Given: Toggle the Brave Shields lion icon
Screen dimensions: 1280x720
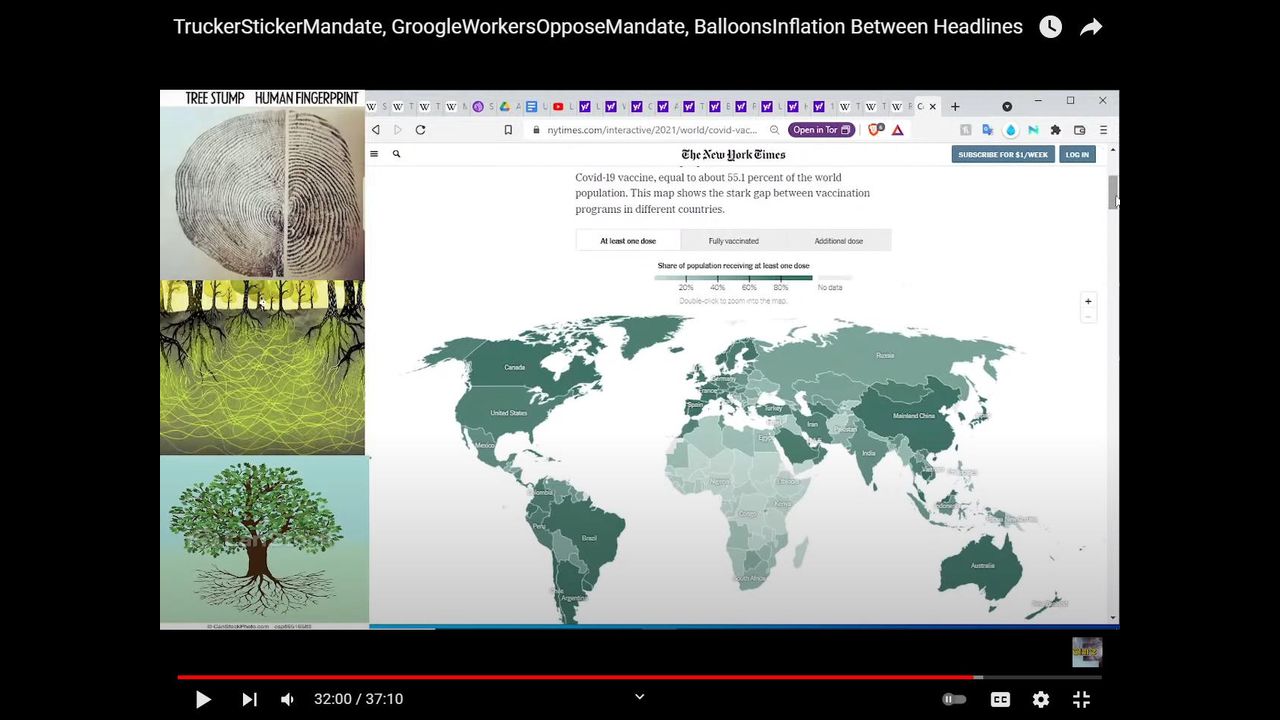Looking at the screenshot, I should [x=875, y=130].
